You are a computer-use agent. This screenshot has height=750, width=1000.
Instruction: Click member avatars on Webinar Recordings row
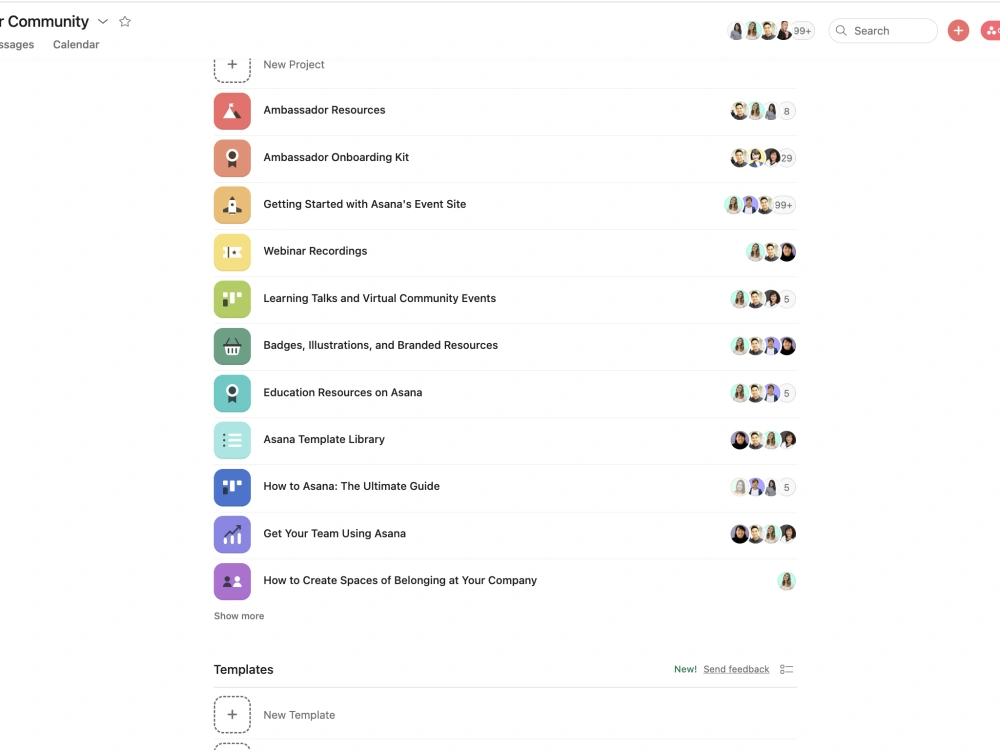coord(771,252)
